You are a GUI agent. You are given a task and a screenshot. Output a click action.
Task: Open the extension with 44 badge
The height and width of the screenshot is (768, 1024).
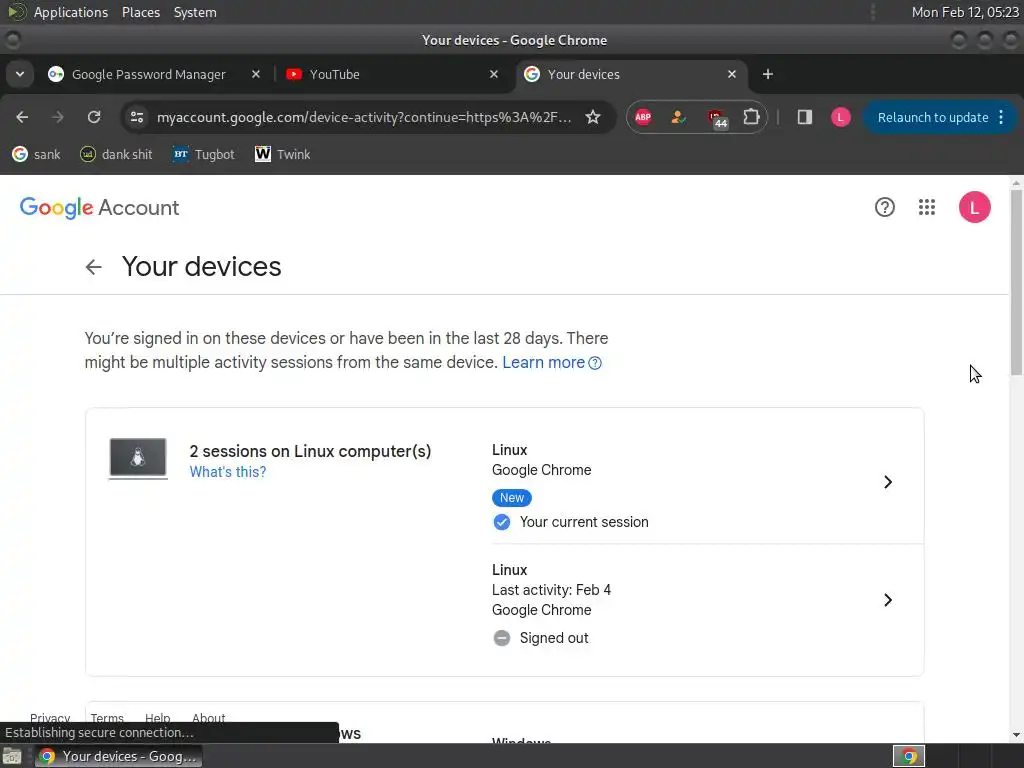coord(717,118)
